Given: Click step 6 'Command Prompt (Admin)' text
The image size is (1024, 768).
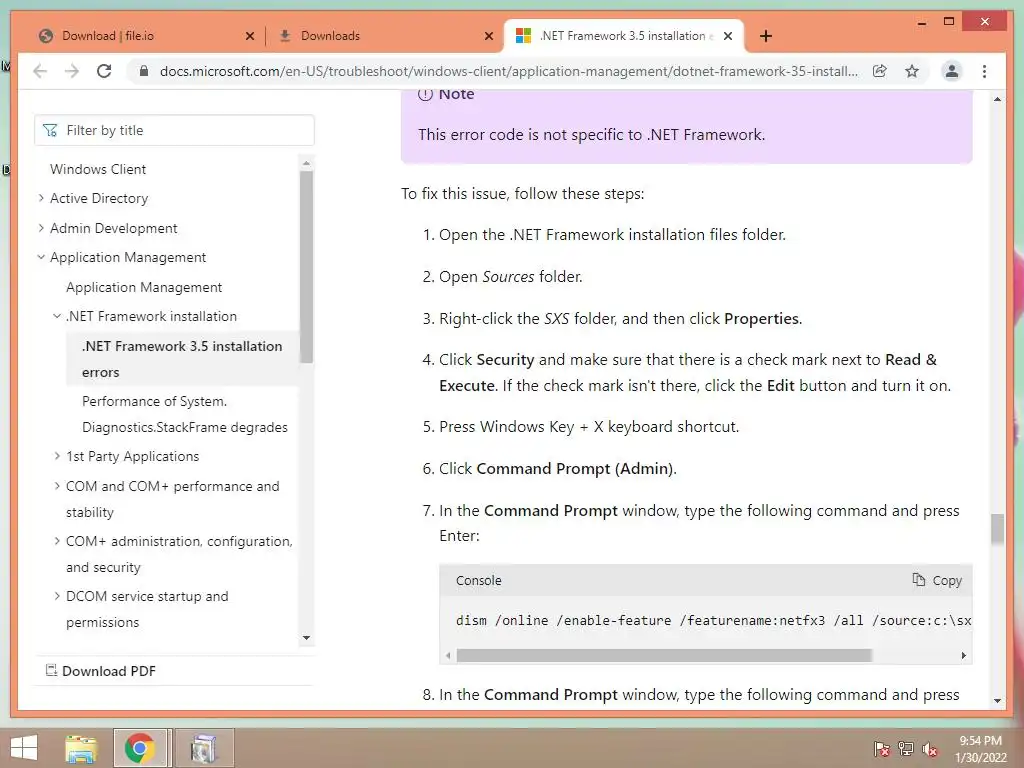Looking at the screenshot, I should pyautogui.click(x=577, y=469).
